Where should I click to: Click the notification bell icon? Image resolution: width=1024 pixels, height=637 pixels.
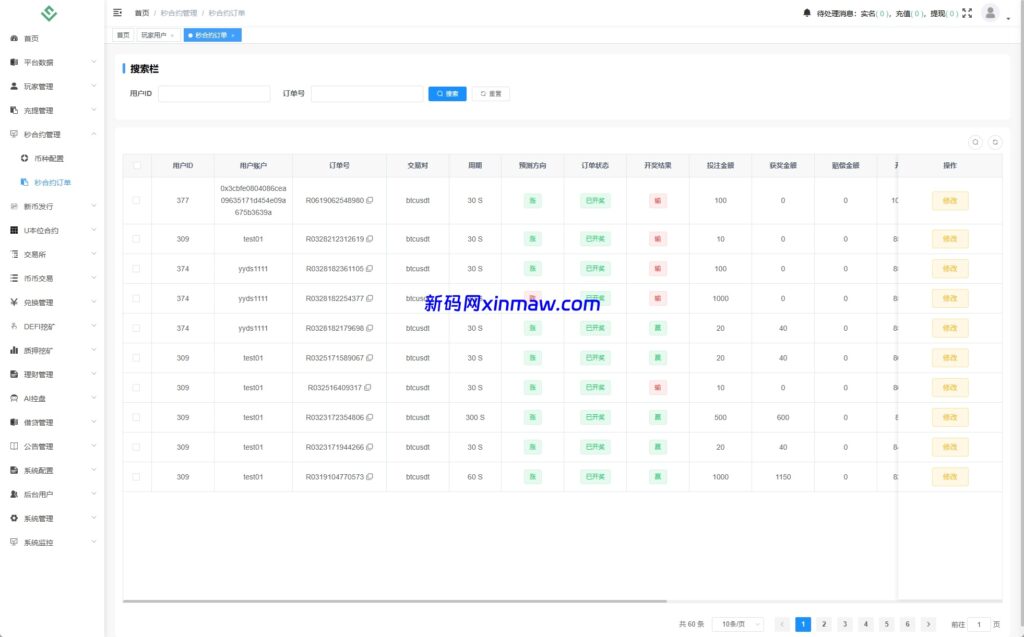coord(807,13)
